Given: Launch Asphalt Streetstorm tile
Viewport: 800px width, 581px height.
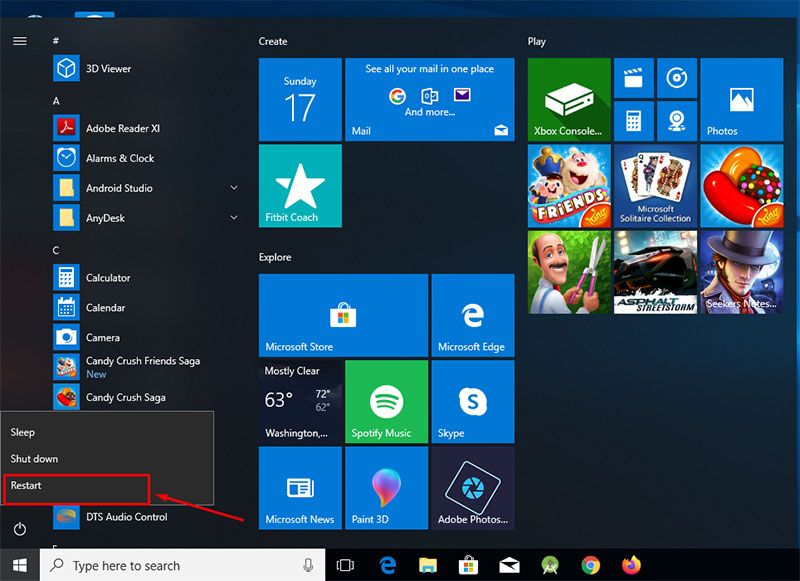Looking at the screenshot, I should pos(656,272).
